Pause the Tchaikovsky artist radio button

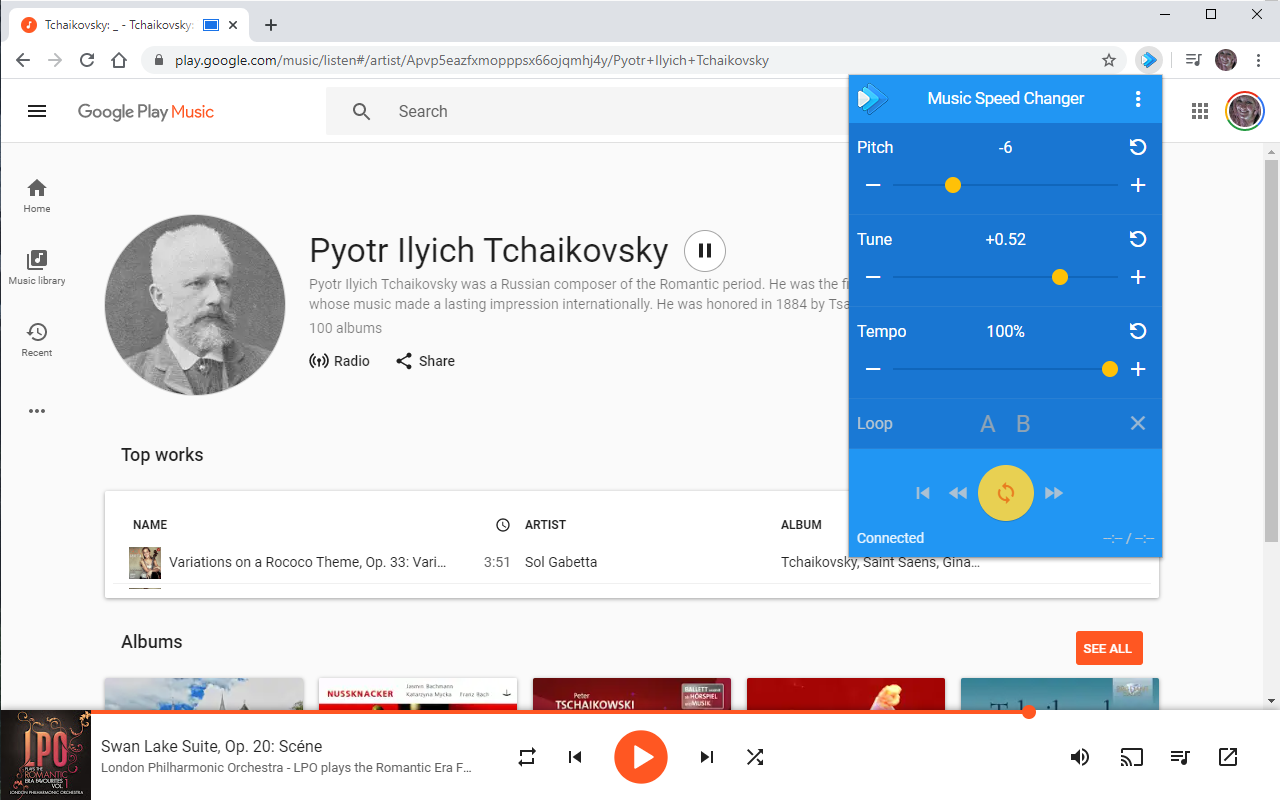(705, 251)
